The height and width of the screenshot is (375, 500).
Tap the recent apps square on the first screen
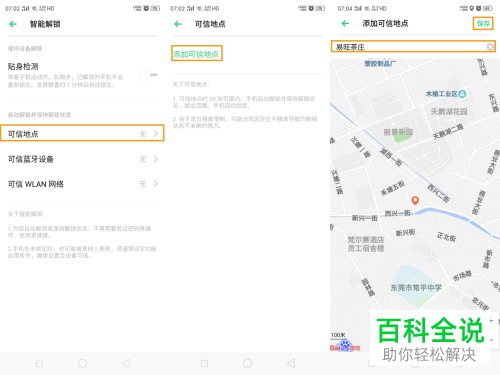[39, 363]
